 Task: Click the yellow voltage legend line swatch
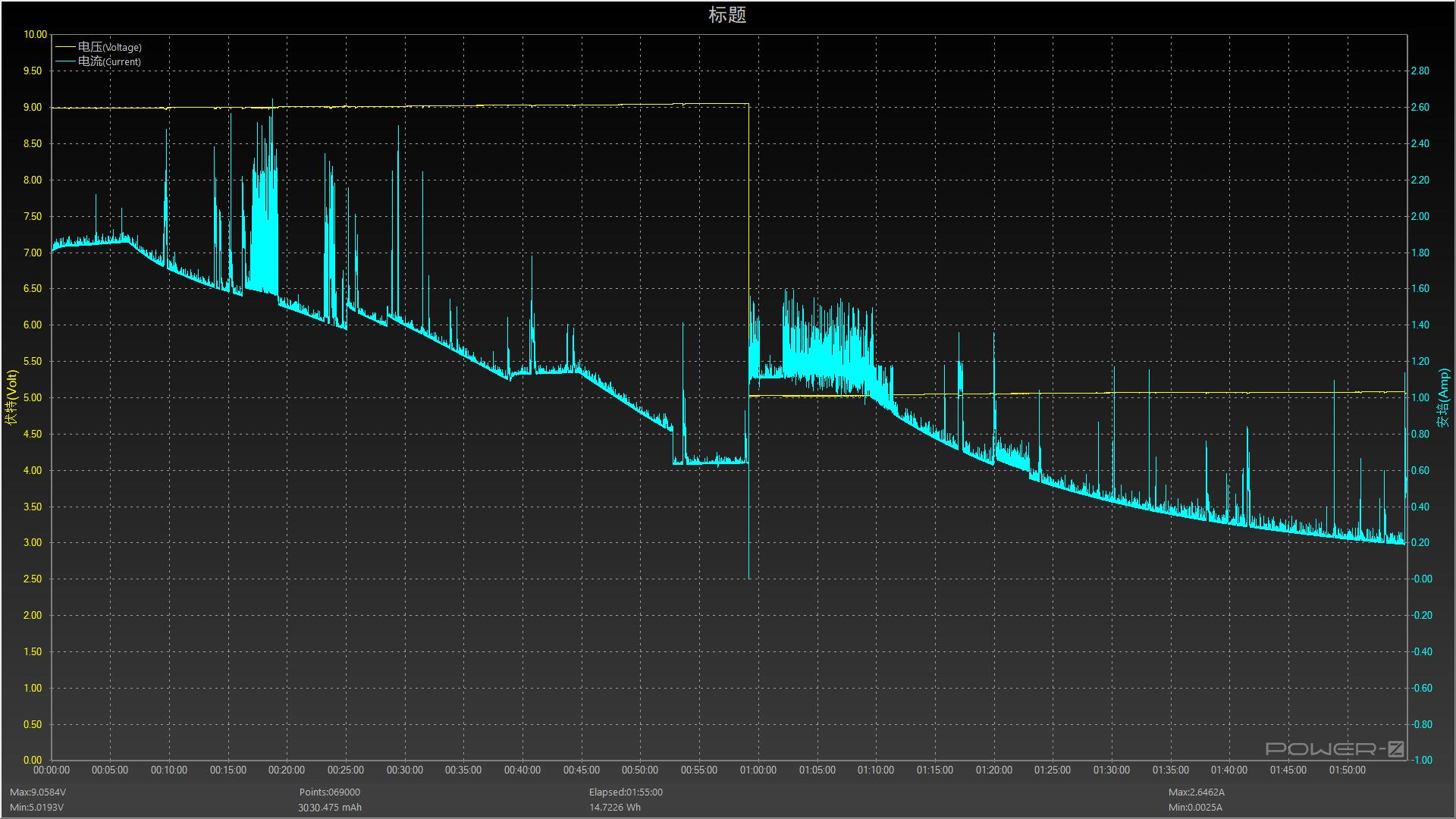click(x=65, y=47)
